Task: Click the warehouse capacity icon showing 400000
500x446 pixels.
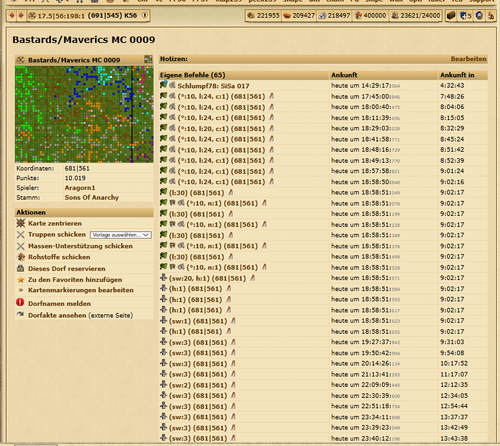Action: [358, 15]
